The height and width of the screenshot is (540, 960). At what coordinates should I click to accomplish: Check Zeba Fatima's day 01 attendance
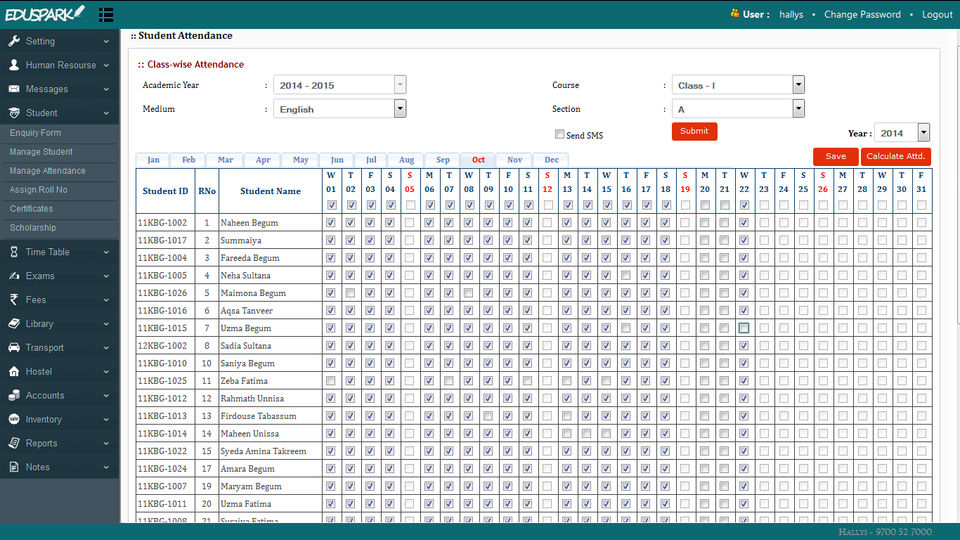[331, 381]
